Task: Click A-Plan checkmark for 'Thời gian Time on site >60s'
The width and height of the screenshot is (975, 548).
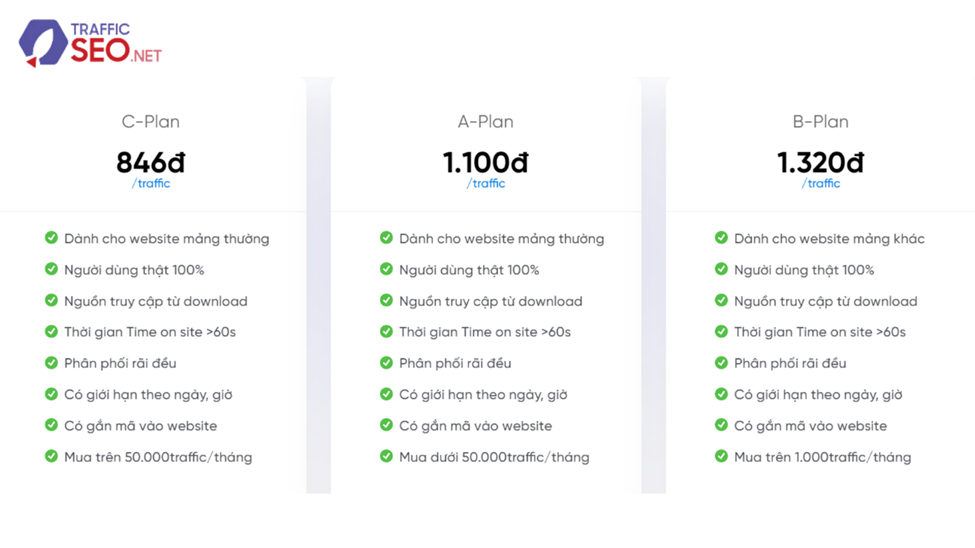Action: click(x=386, y=332)
